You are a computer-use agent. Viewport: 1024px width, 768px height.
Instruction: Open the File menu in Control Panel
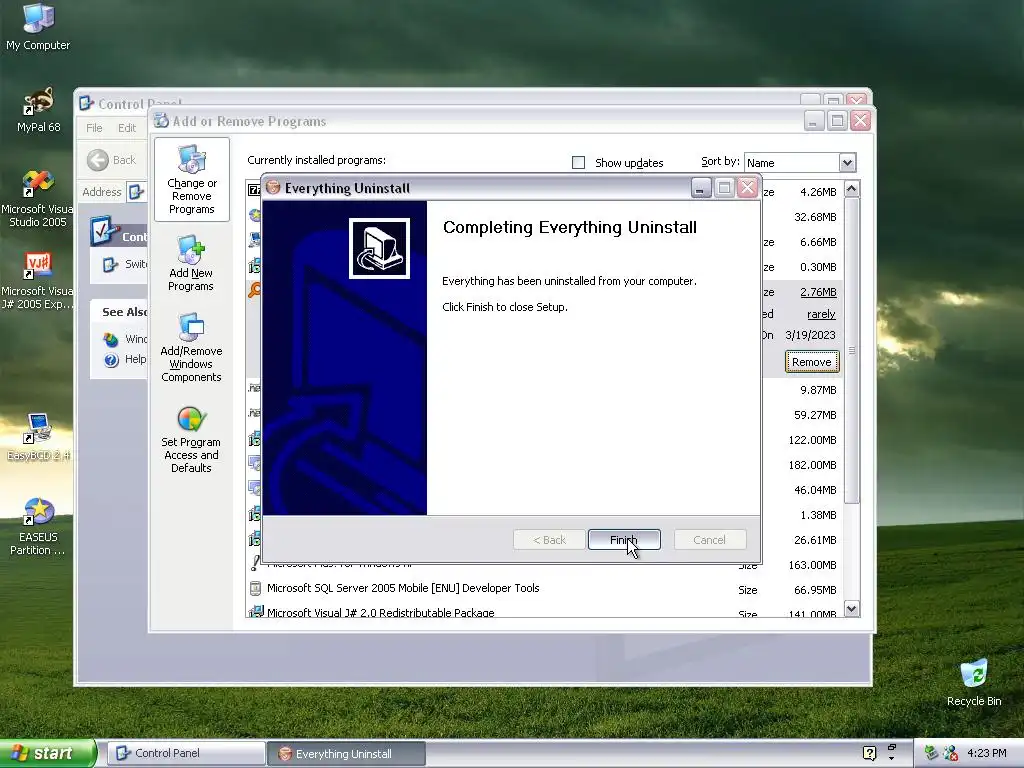pos(94,128)
